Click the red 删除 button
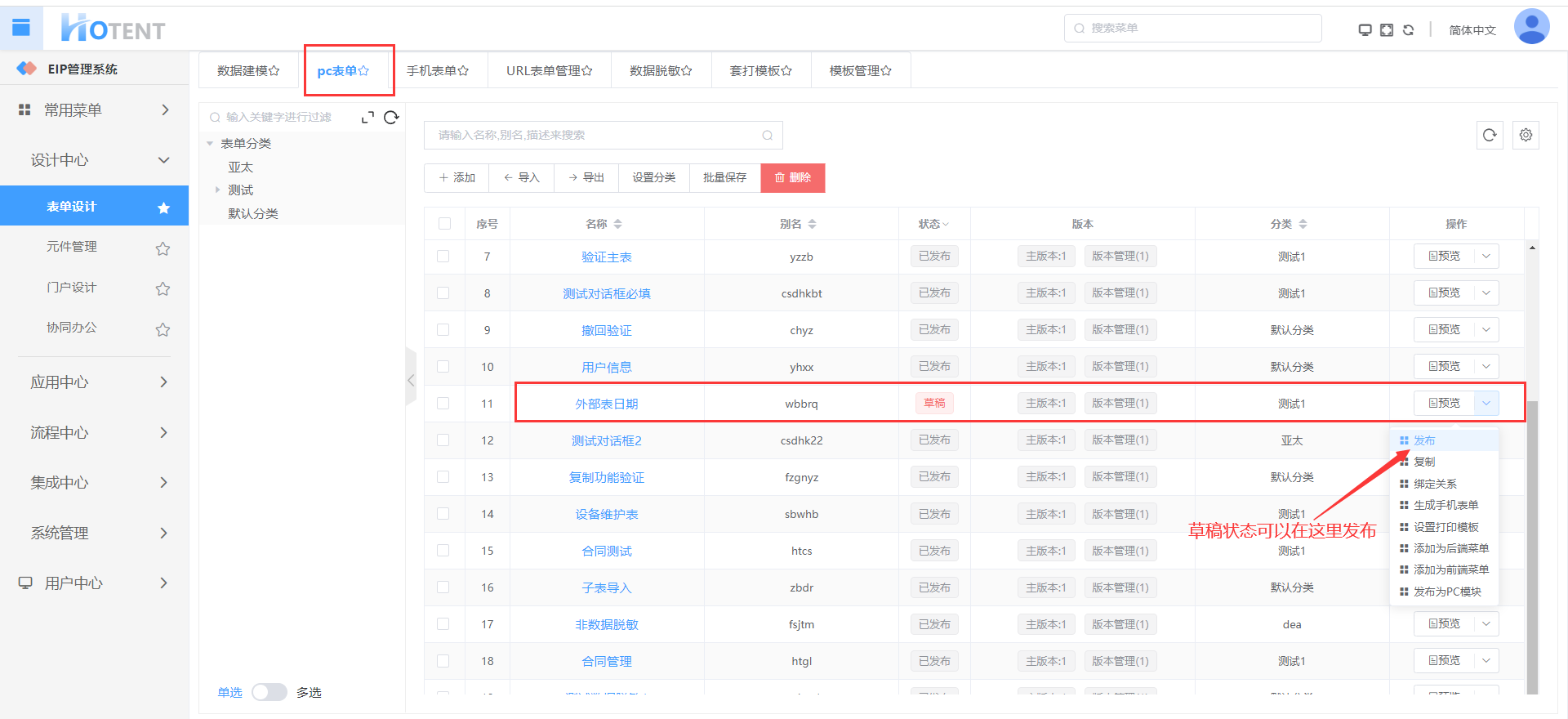 (792, 178)
